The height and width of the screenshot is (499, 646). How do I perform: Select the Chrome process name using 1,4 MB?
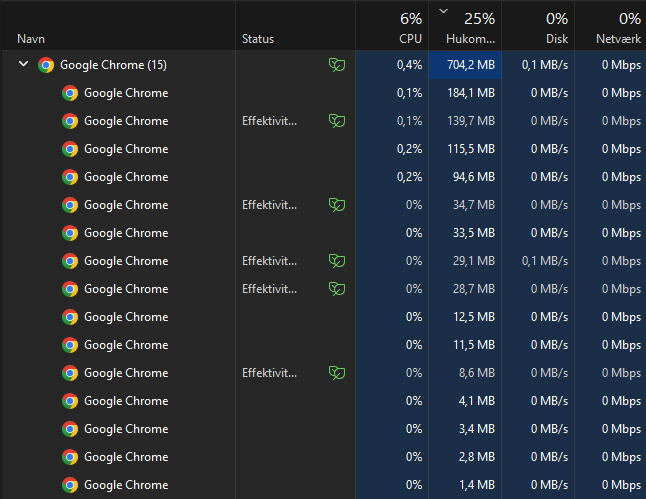click(126, 485)
